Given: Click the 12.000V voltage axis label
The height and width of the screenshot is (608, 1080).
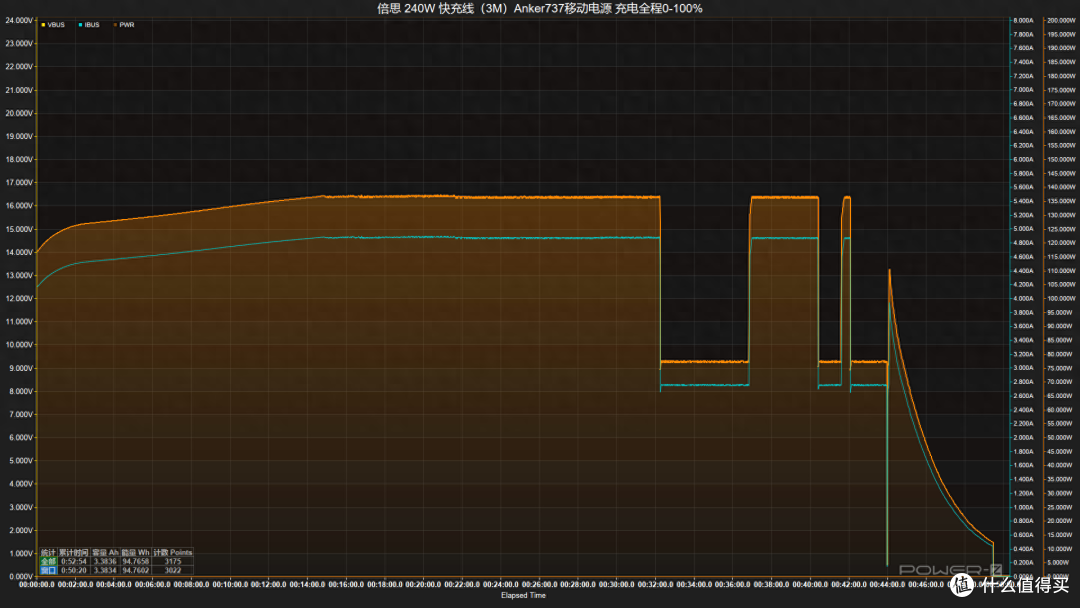Looking at the screenshot, I should pyautogui.click(x=19, y=299).
